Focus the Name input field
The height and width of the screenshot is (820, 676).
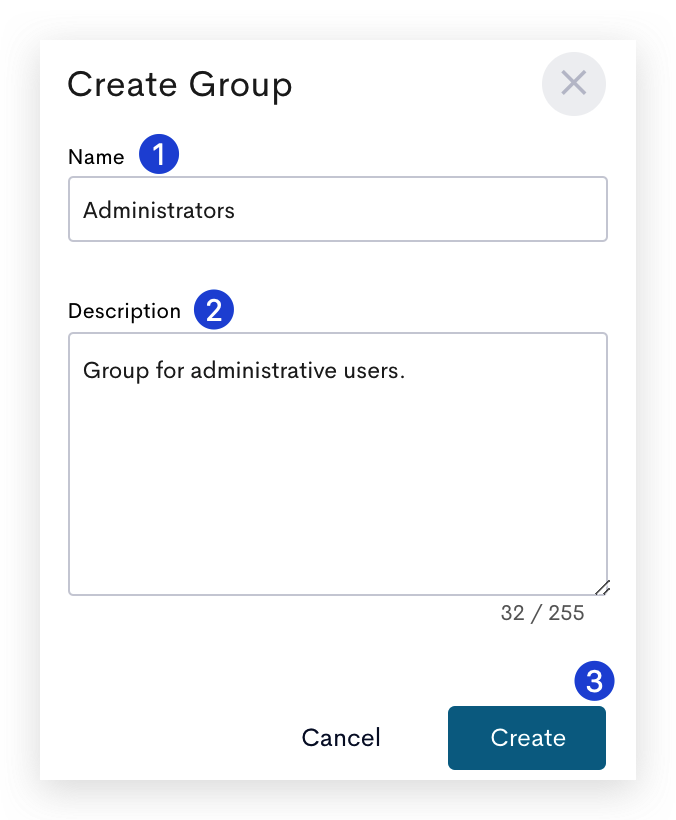pyautogui.click(x=338, y=209)
